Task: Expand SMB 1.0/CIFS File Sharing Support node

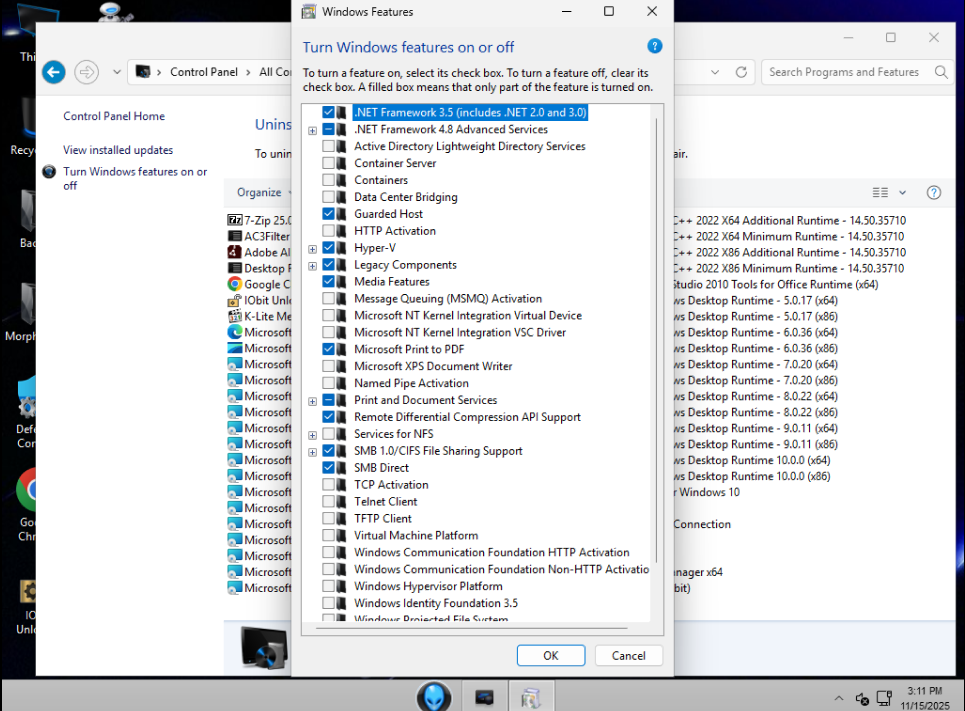Action: pos(313,452)
